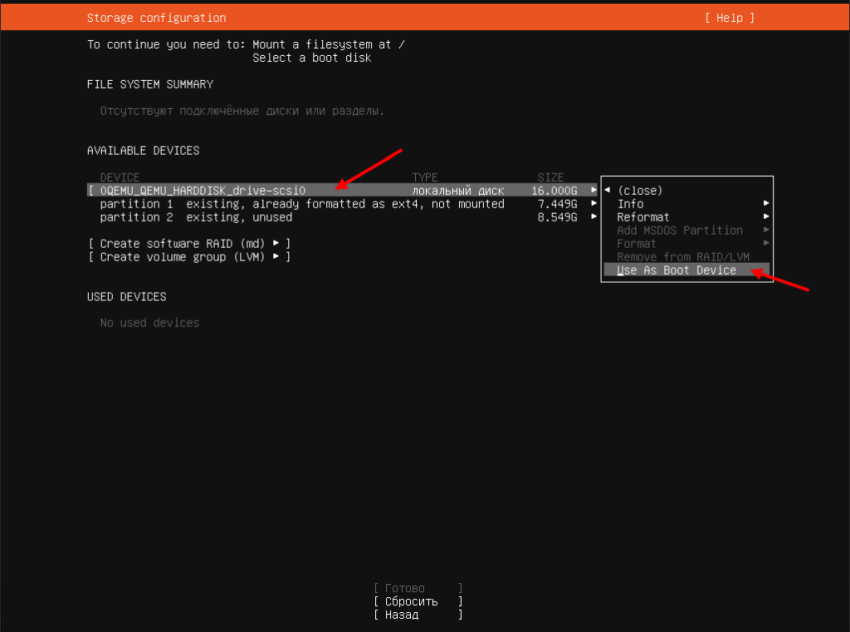This screenshot has width=850, height=632.
Task: Open Create volume group (LVM) option
Action: 189,257
